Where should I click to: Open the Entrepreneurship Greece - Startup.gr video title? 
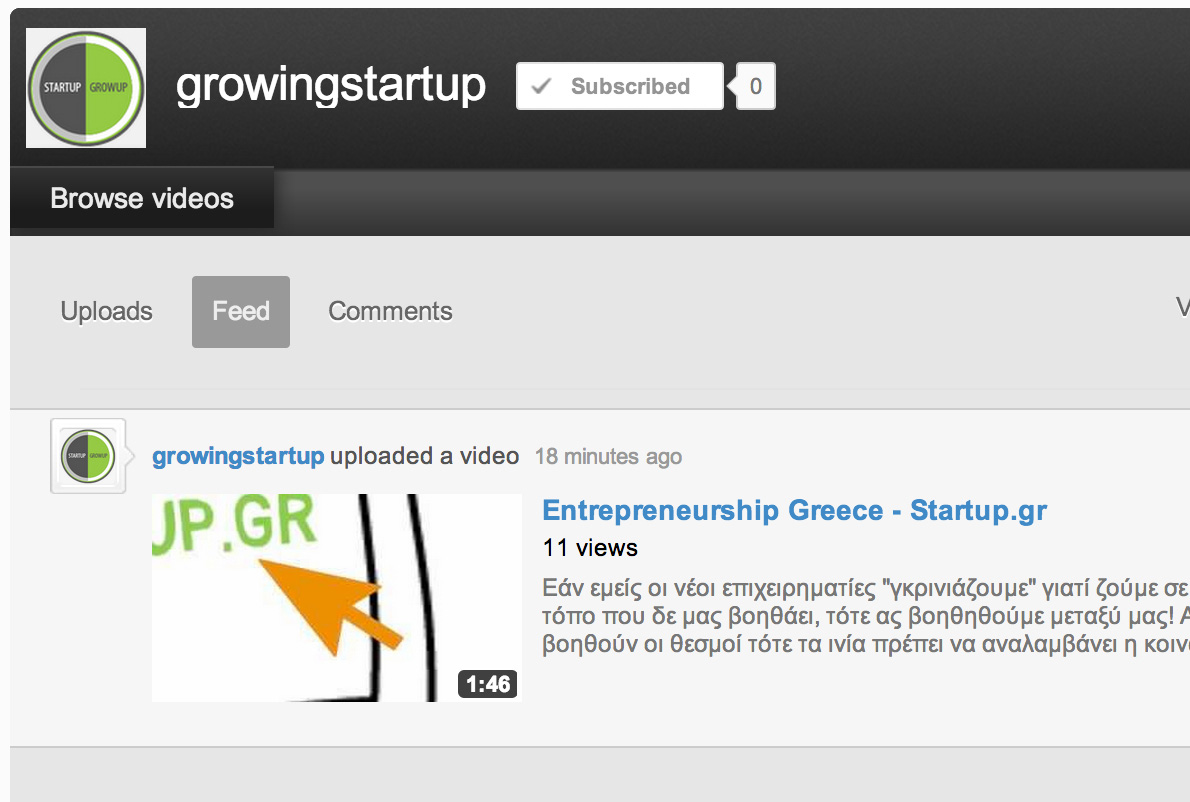point(795,511)
